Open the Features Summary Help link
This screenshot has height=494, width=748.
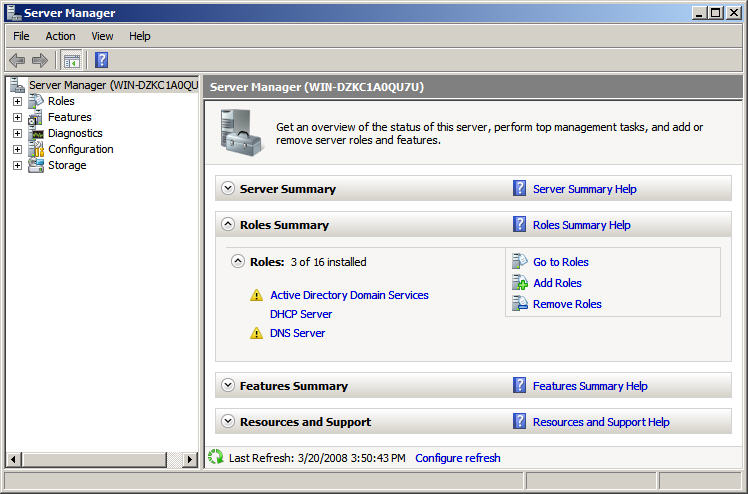(590, 386)
